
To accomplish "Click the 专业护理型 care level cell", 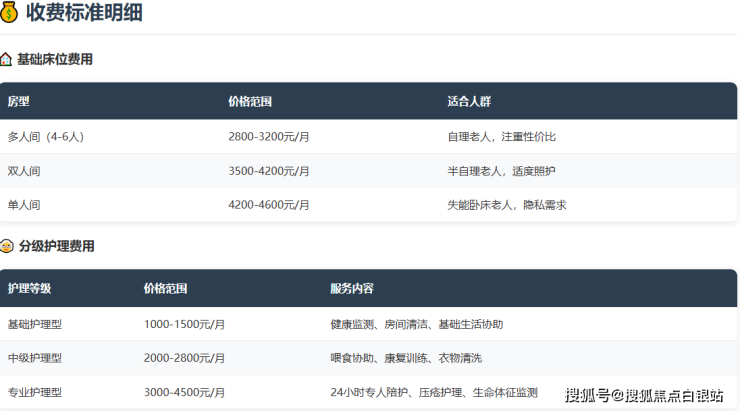I will tap(35, 392).
